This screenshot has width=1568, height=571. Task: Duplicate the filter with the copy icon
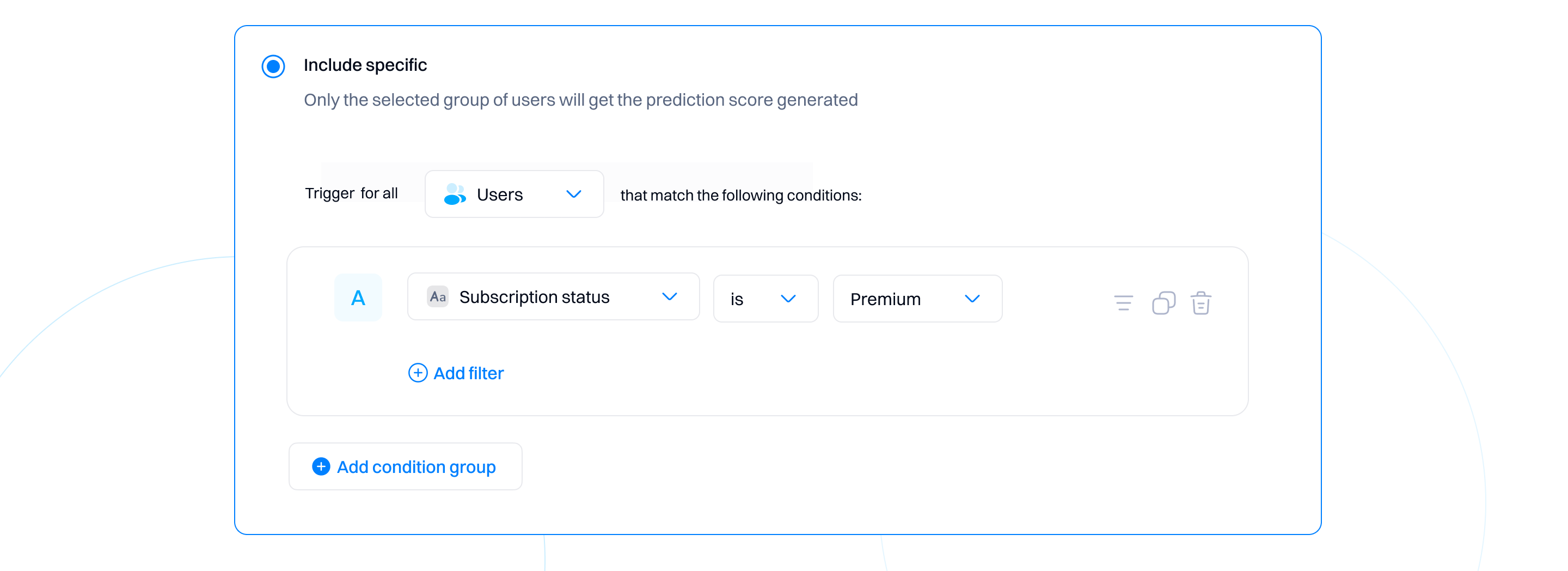tap(1163, 303)
